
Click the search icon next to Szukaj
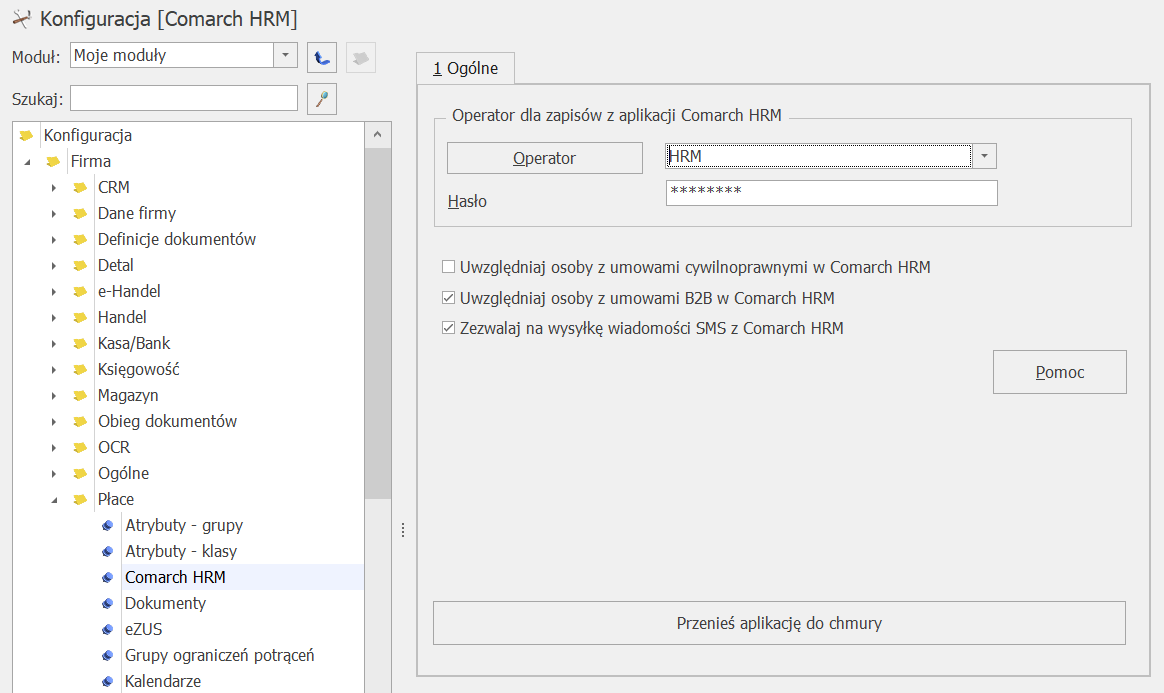tap(321, 99)
